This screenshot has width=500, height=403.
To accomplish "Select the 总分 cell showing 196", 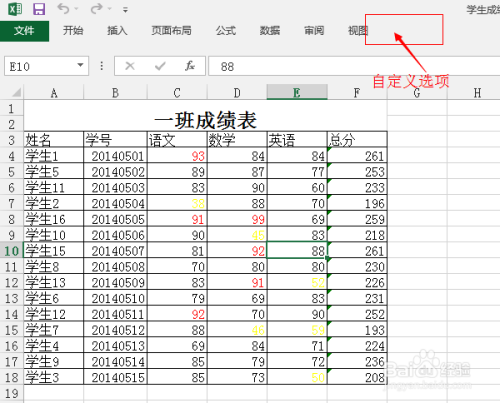I will tap(357, 203).
